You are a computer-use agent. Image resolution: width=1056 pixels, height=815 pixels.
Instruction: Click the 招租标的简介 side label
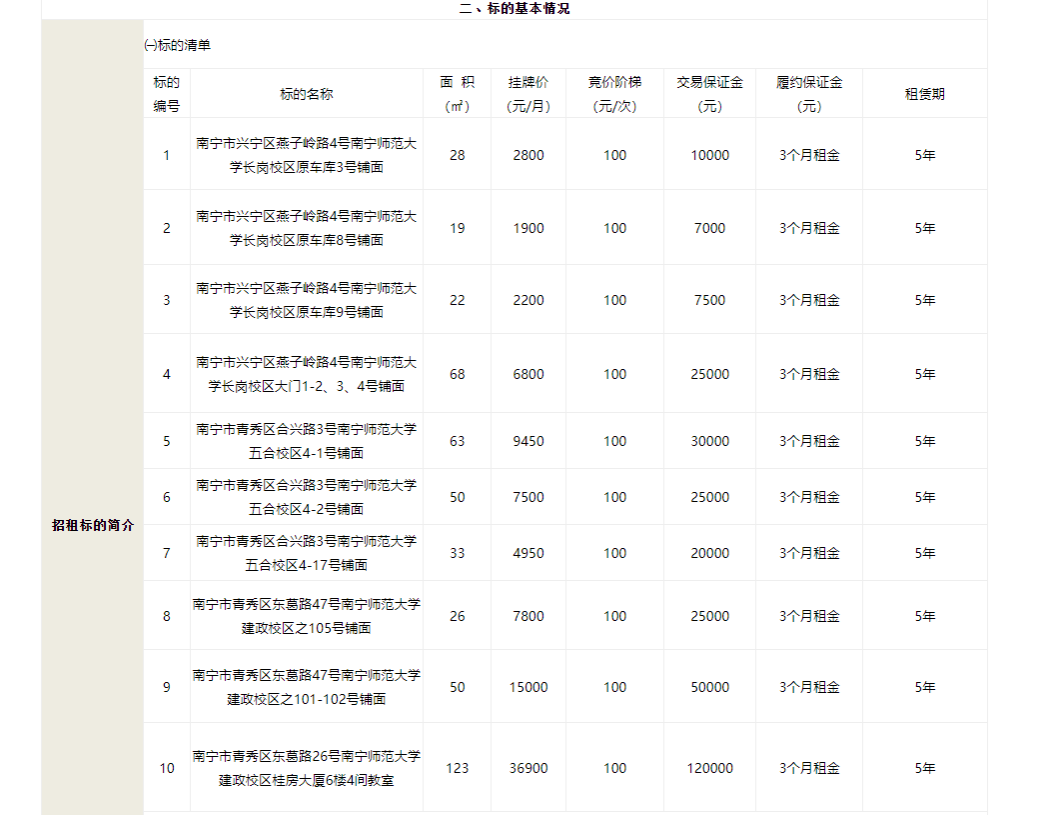tap(92, 525)
